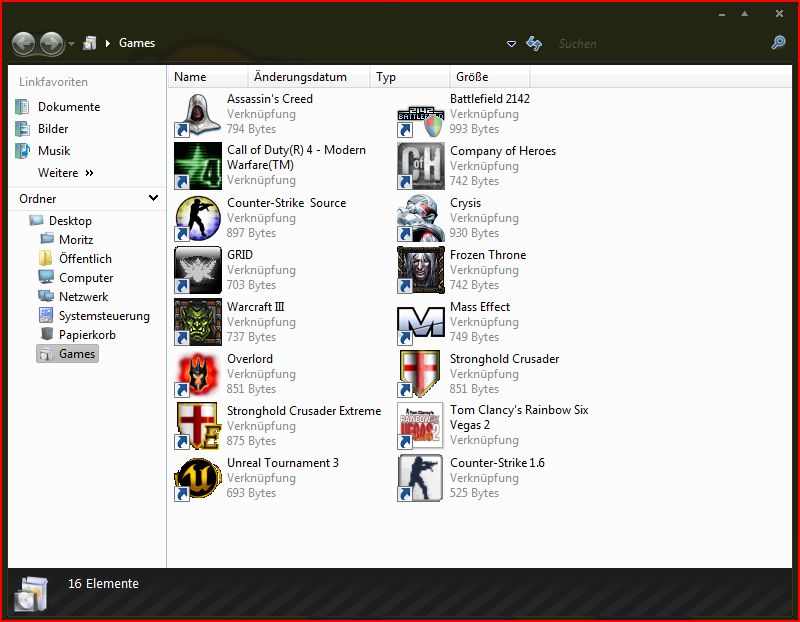Viewport: 800px width, 622px height.
Task: Select the Company of Heroes icon
Action: tap(421, 166)
